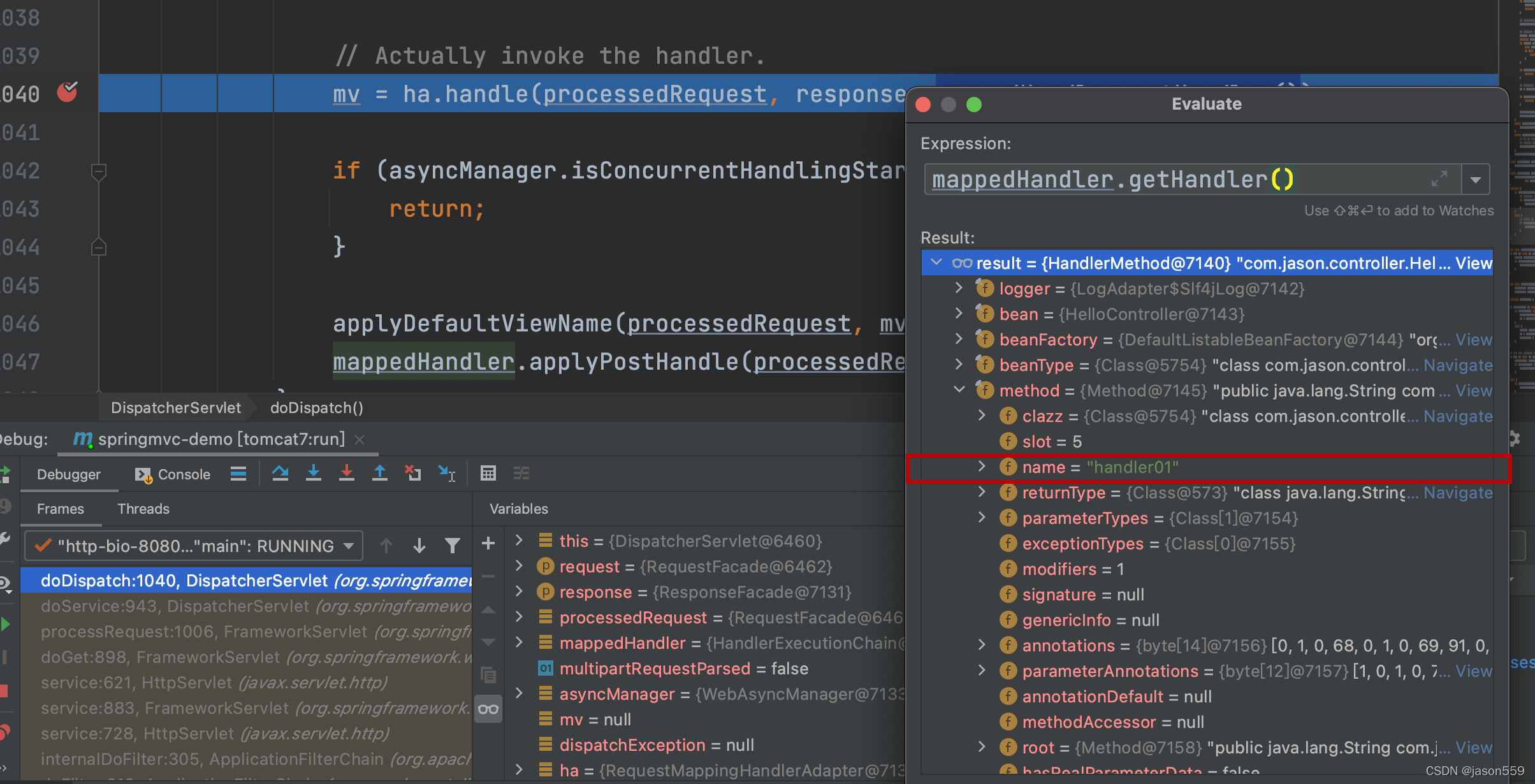Open the Threads tab

143,509
